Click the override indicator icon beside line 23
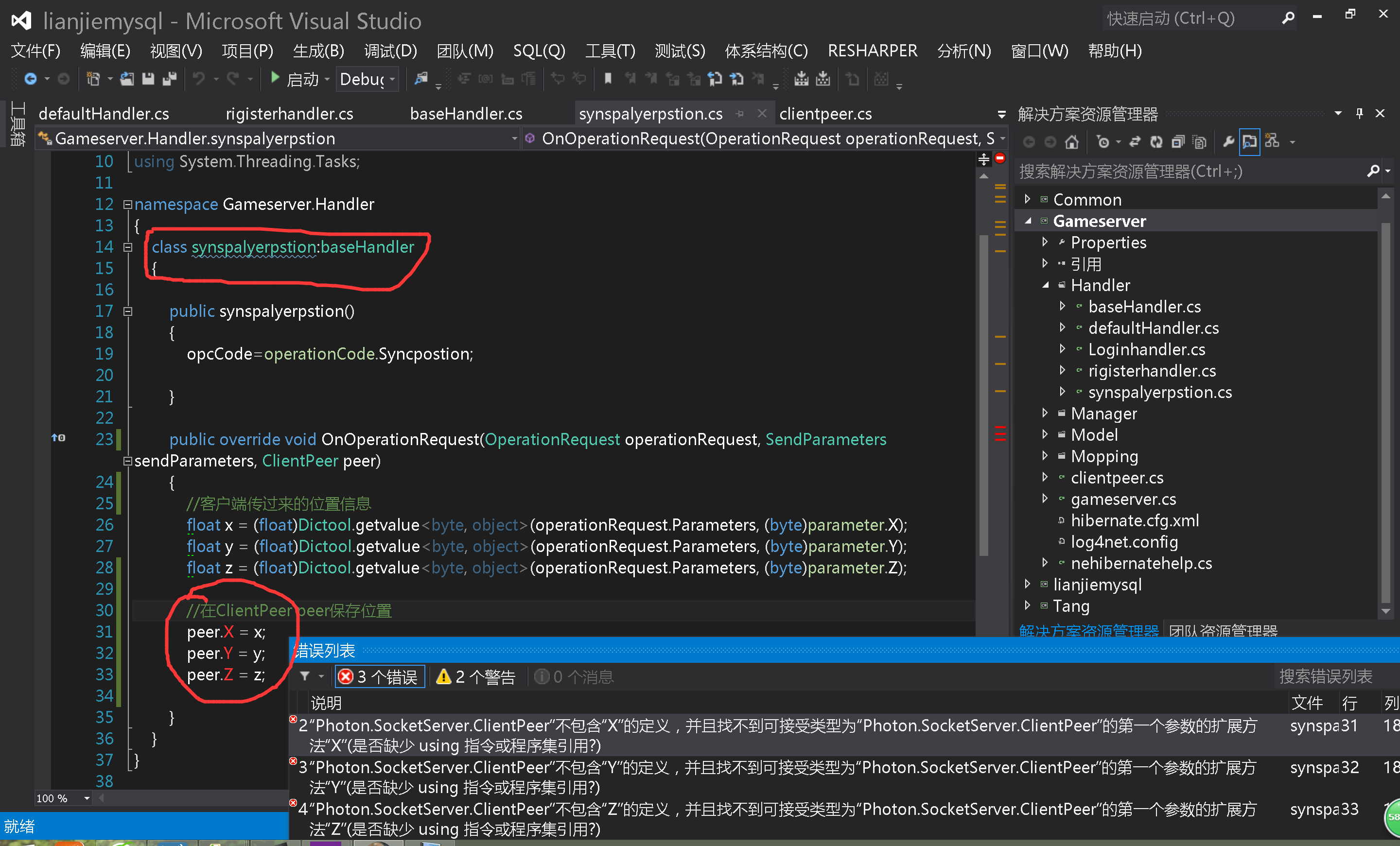This screenshot has width=1400, height=846. tap(58, 438)
